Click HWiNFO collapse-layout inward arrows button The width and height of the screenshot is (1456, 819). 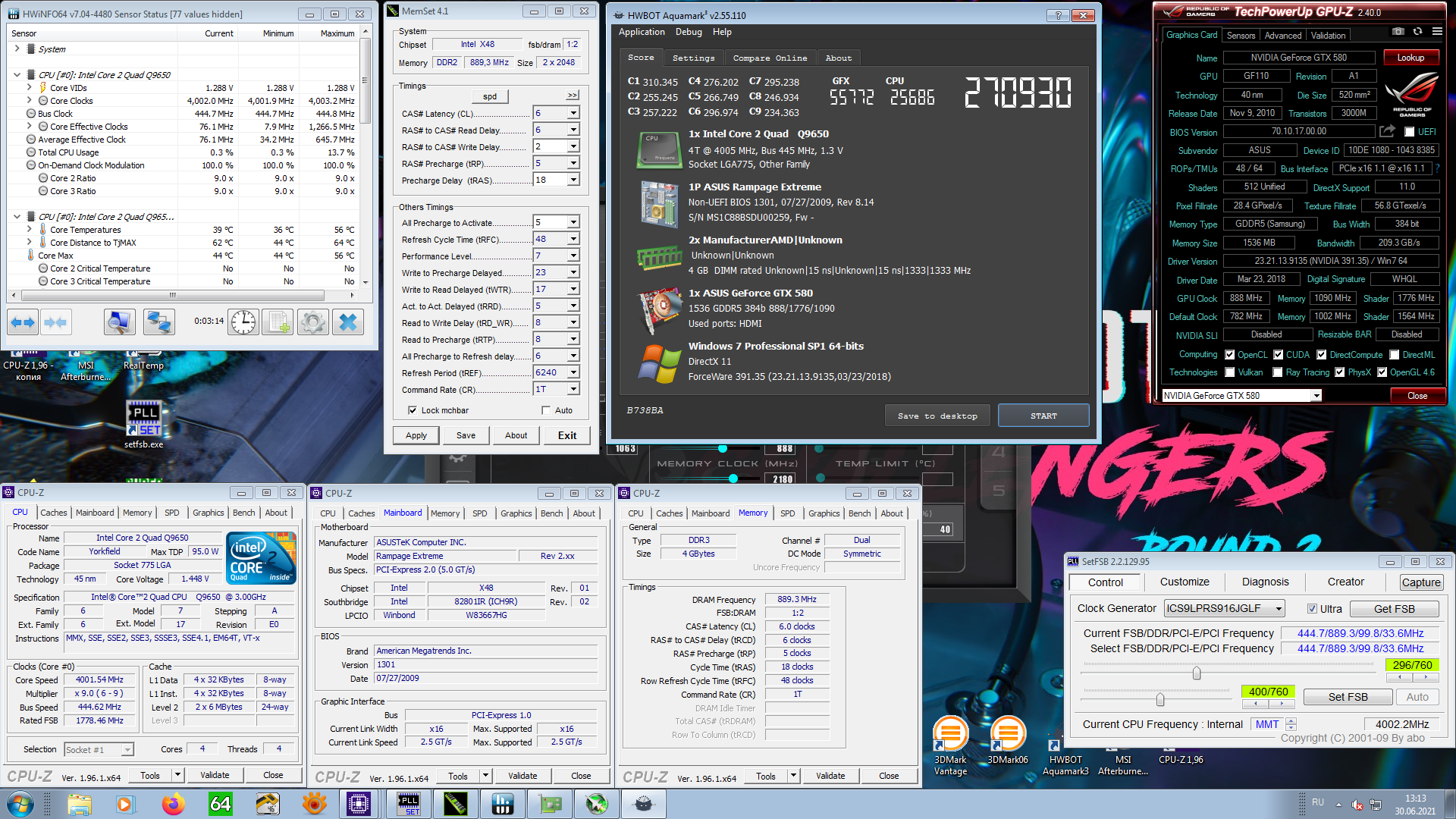(x=55, y=322)
